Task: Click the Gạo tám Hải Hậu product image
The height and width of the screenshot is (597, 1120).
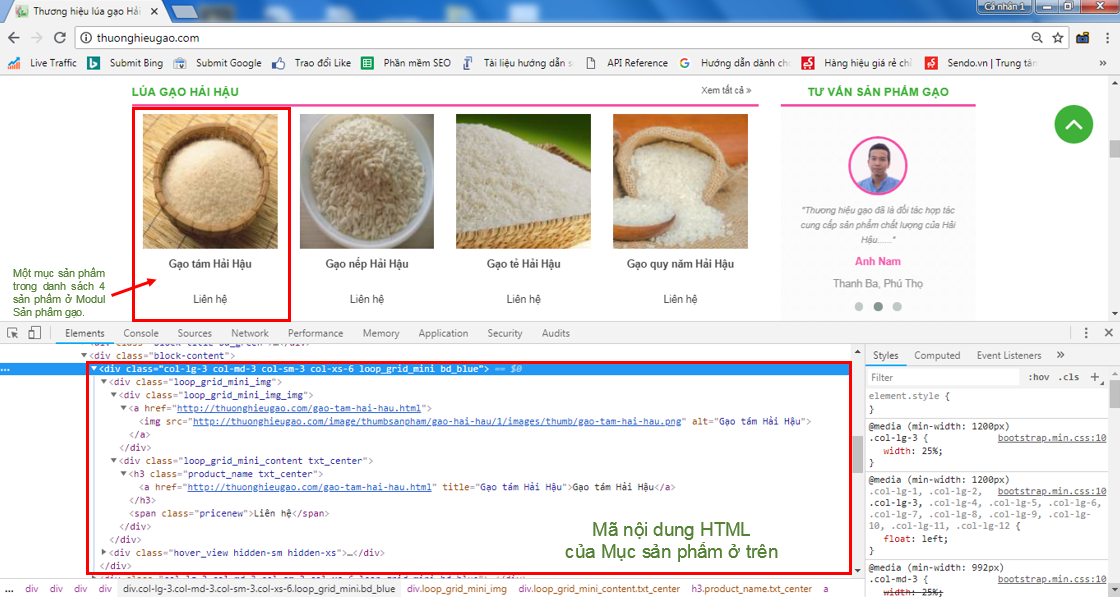Action: pos(210,181)
